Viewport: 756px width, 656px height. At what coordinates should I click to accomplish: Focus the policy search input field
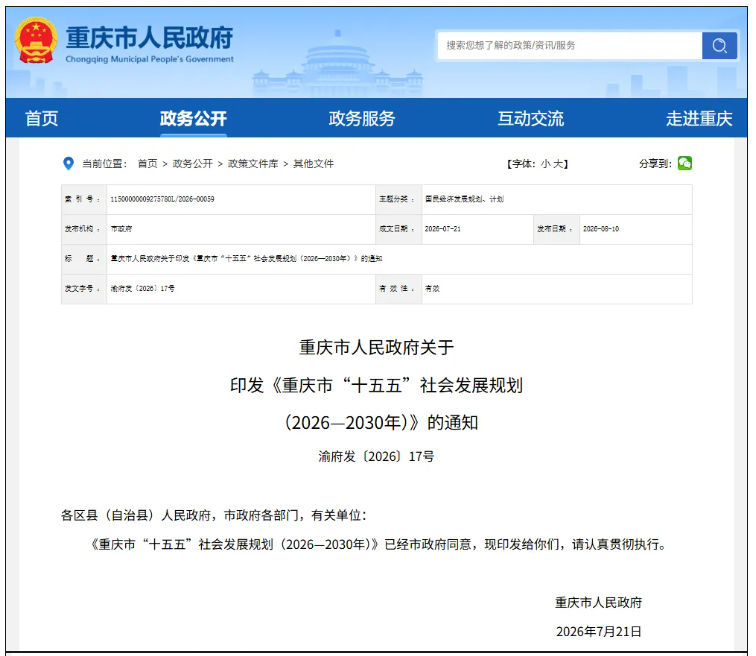569,45
